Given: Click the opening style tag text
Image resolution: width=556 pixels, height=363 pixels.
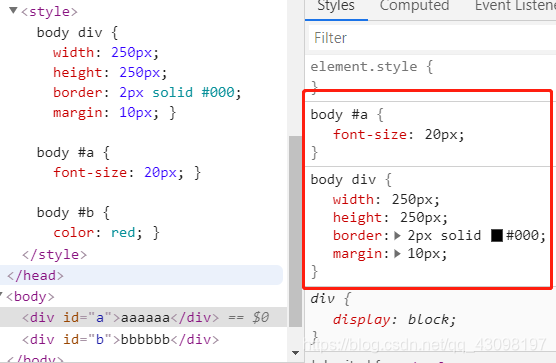Looking at the screenshot, I should coord(49,11).
